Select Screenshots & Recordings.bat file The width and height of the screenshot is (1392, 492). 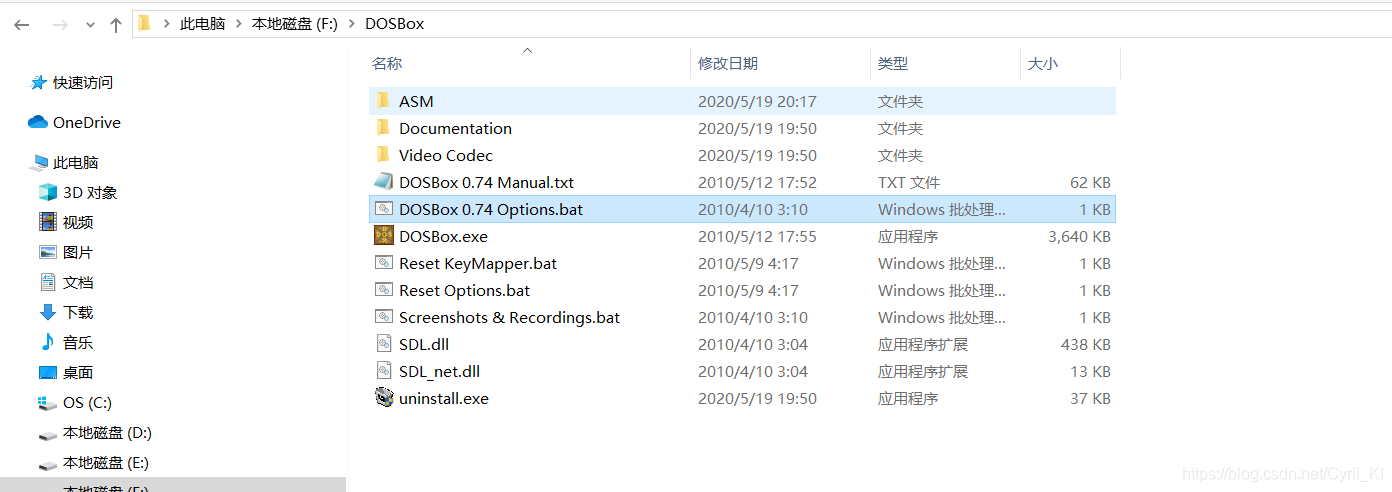pos(509,317)
